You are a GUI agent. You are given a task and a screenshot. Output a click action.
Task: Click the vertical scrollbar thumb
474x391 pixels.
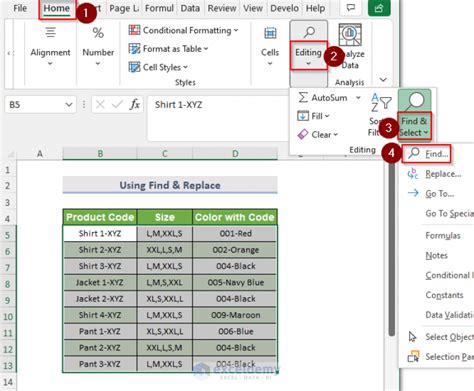click(392, 248)
